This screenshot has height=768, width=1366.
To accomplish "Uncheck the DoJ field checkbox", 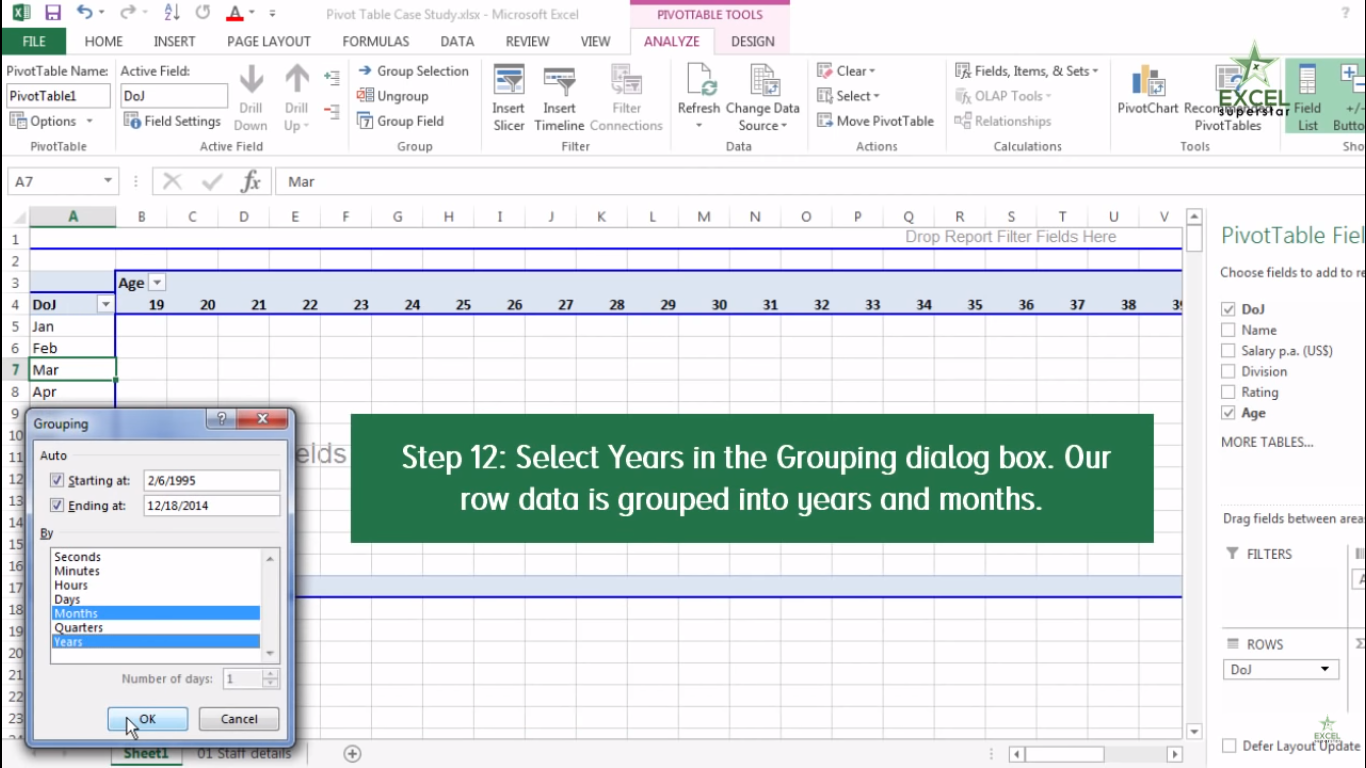I will tap(1228, 309).
